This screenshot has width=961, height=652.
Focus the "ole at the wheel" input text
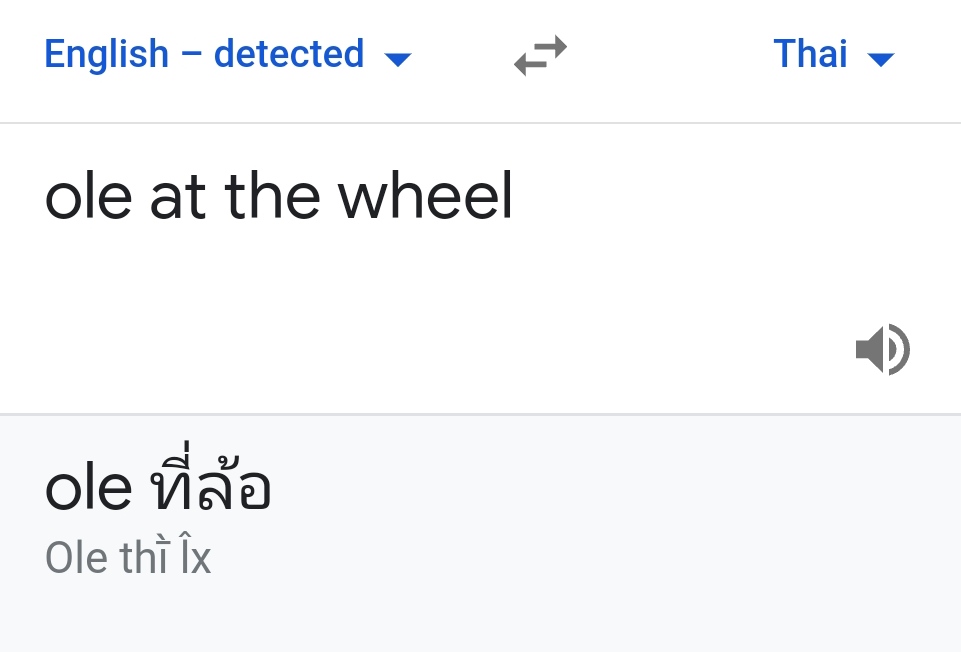278,197
